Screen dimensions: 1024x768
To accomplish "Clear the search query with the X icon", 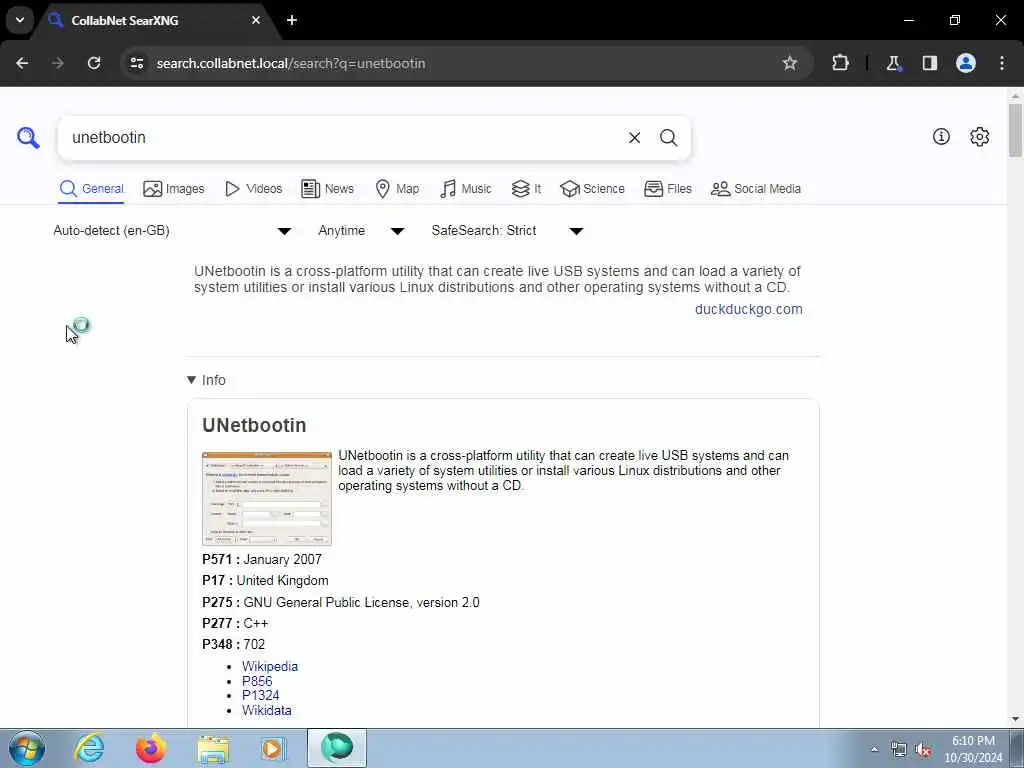I will point(634,138).
